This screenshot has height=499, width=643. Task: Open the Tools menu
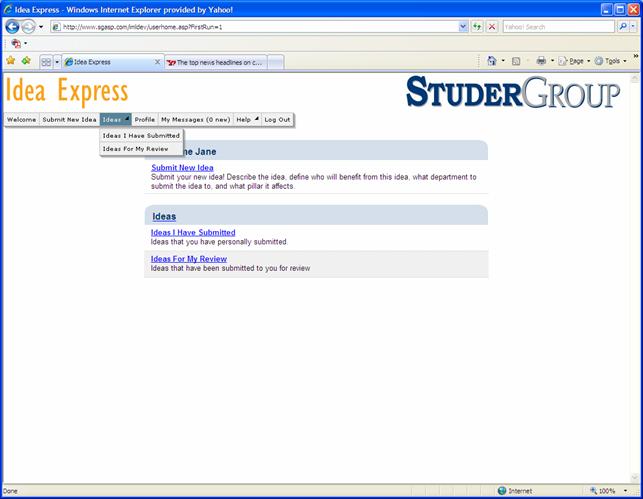pos(611,61)
